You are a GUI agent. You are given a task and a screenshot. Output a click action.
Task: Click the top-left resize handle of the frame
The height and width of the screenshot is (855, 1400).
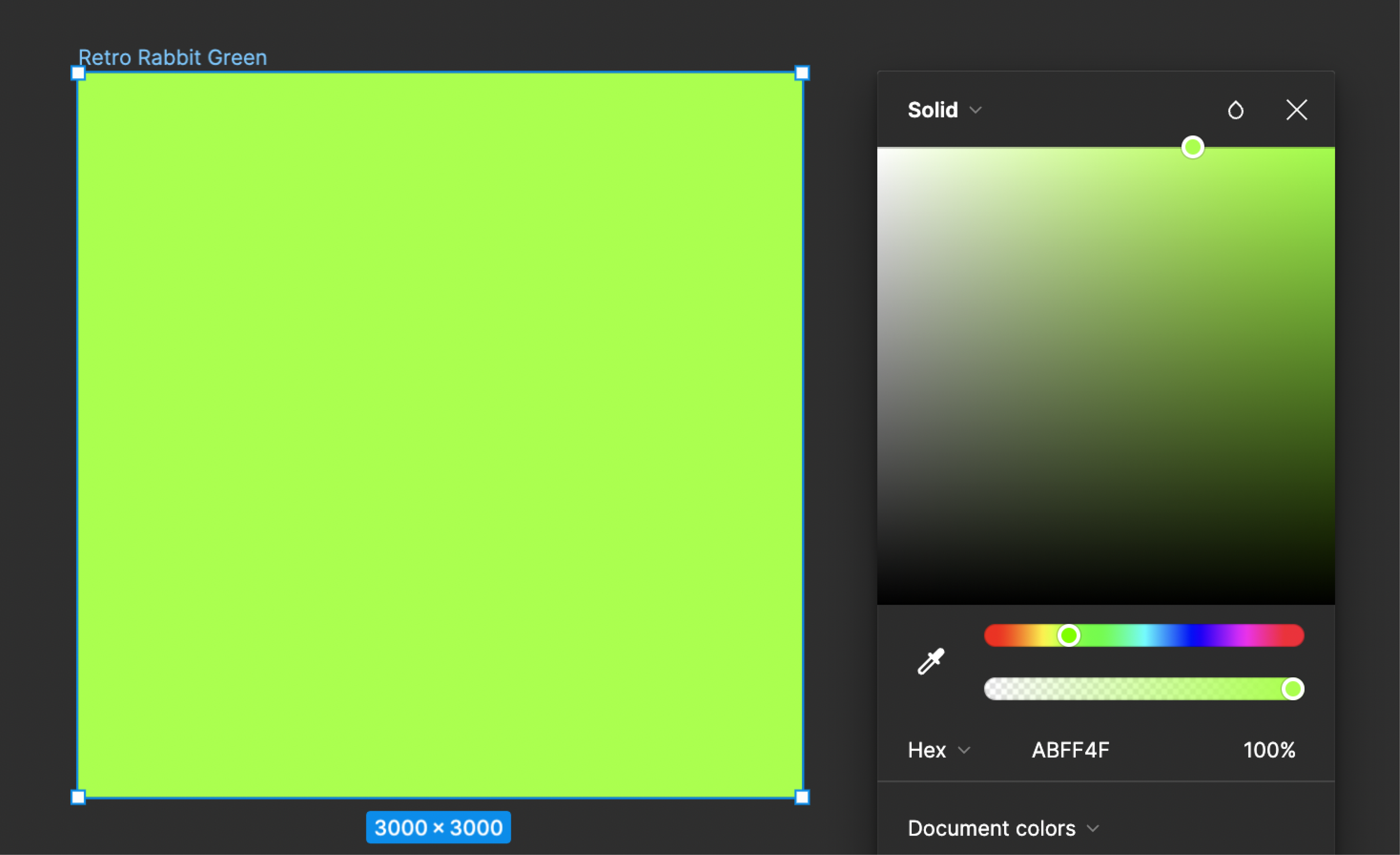coord(78,73)
